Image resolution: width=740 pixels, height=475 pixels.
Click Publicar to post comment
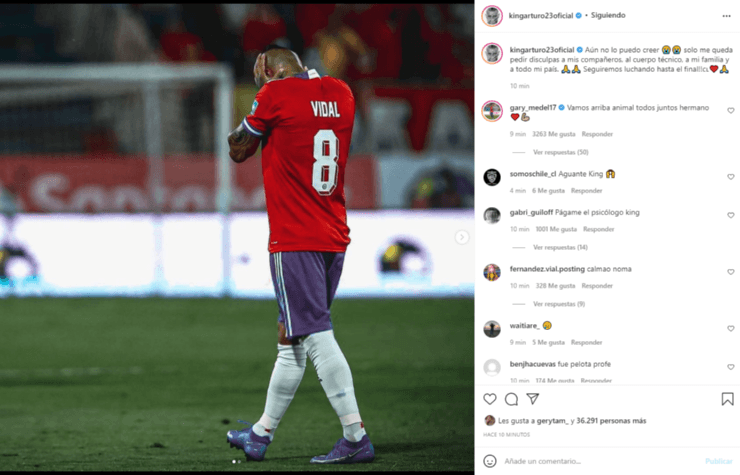[719, 461]
